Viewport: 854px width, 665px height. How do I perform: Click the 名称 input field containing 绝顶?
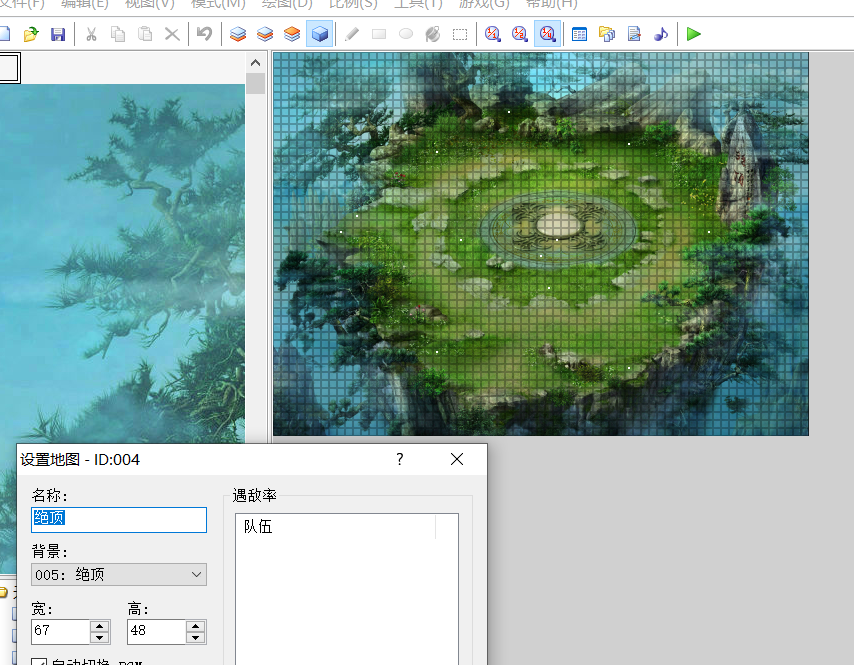click(x=119, y=520)
